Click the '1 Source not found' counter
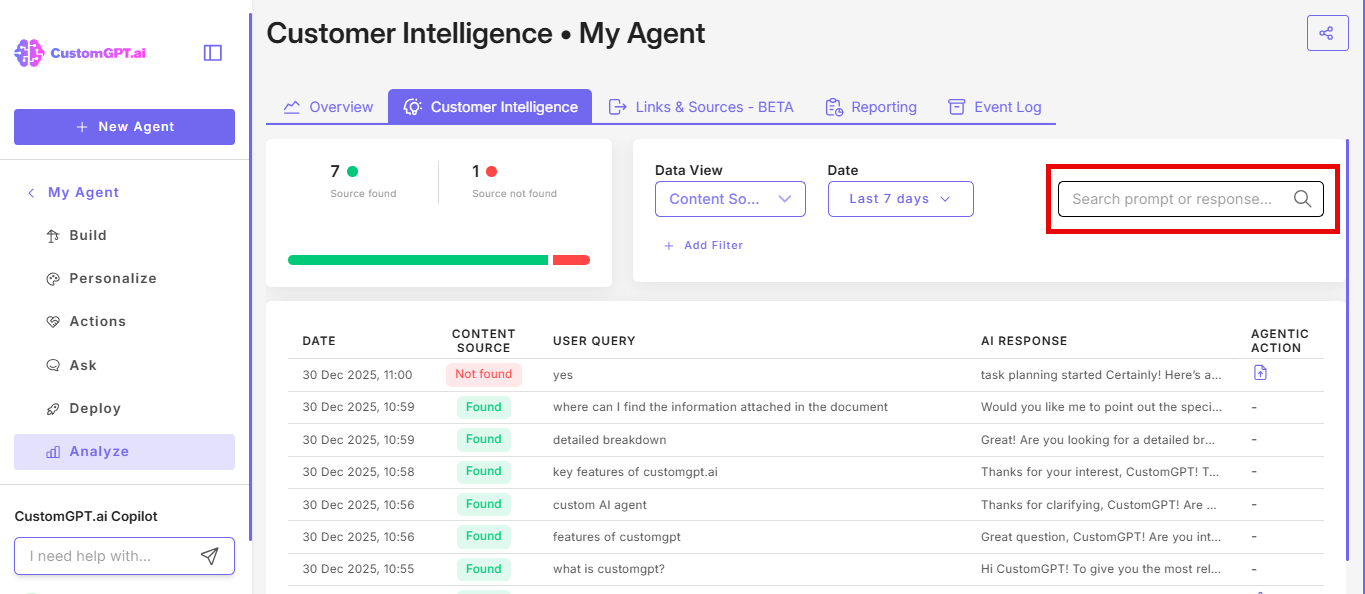This screenshot has height=594, width=1365. [514, 181]
